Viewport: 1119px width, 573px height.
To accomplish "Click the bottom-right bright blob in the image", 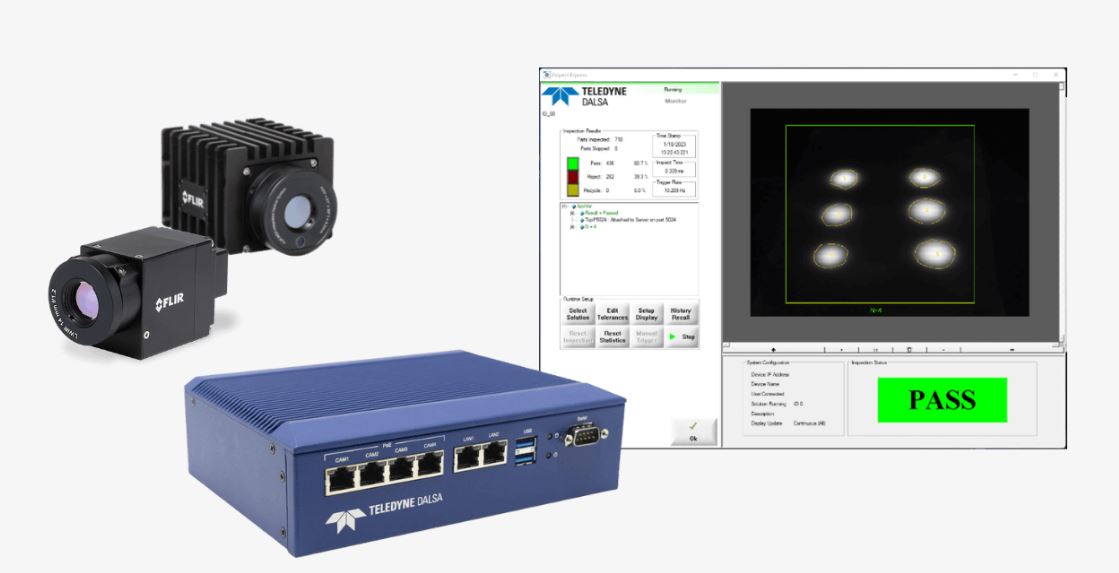I will (935, 253).
